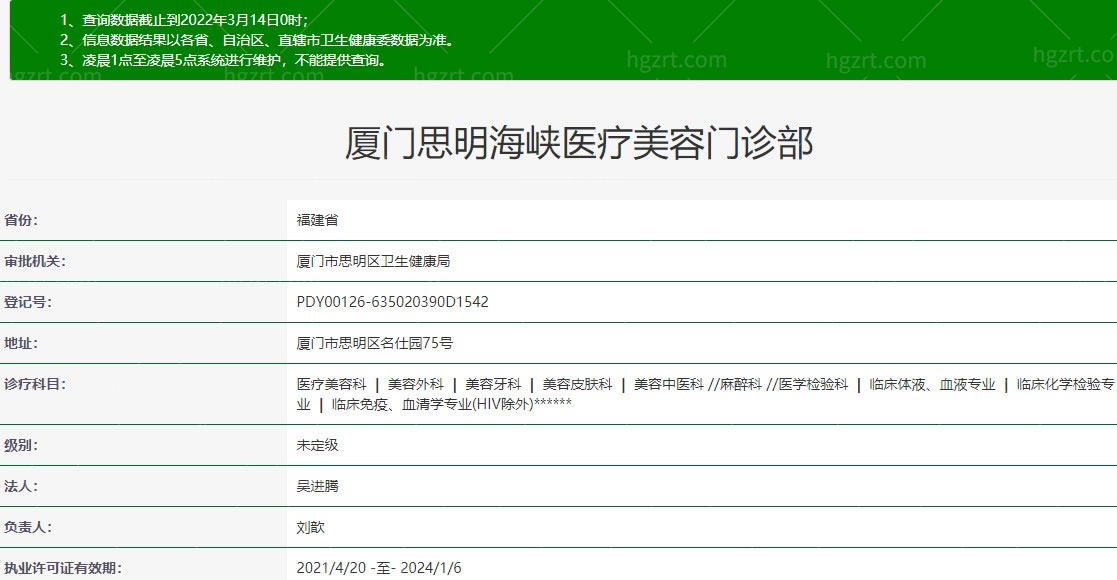
Task: Select the 诊疗科目 label
Action: point(34,385)
